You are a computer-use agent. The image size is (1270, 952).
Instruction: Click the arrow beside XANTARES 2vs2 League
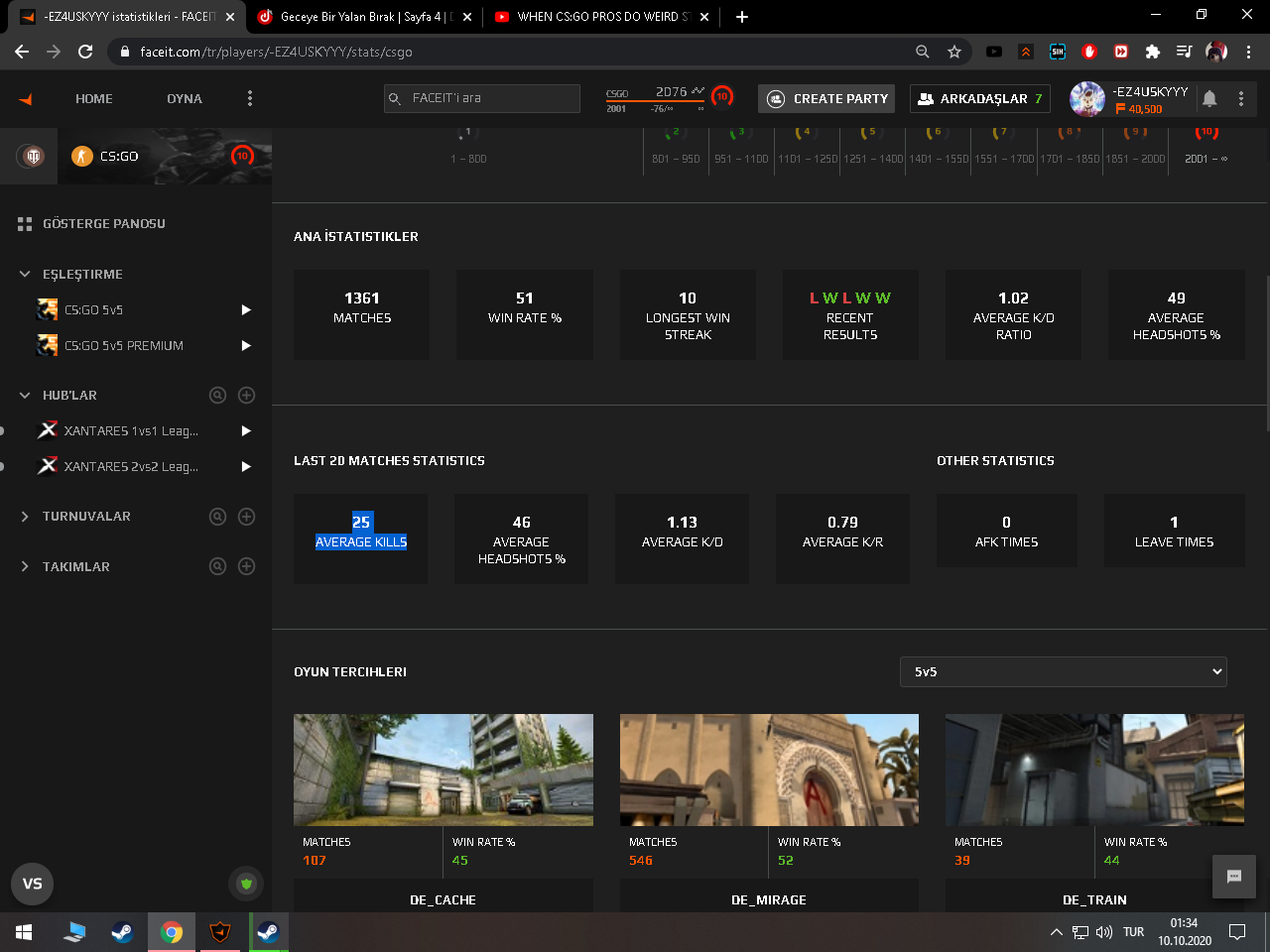[246, 466]
